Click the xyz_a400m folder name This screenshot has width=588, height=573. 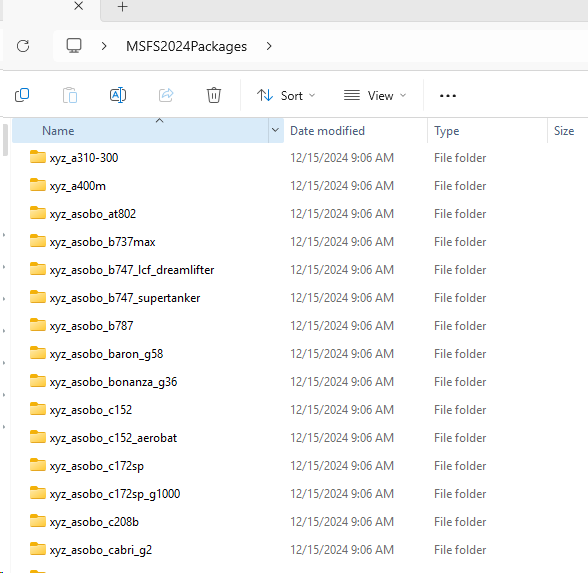click(78, 186)
